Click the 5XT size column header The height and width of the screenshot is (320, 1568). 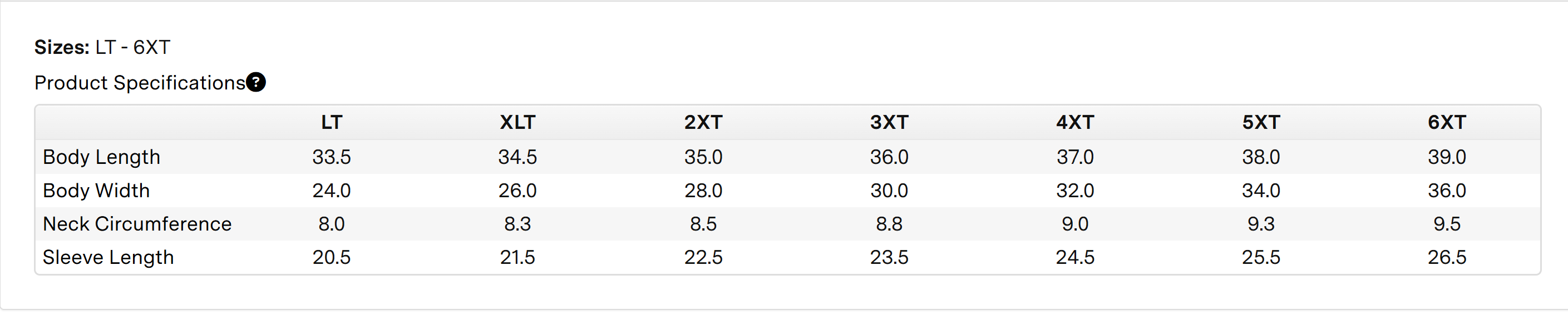(x=1261, y=123)
